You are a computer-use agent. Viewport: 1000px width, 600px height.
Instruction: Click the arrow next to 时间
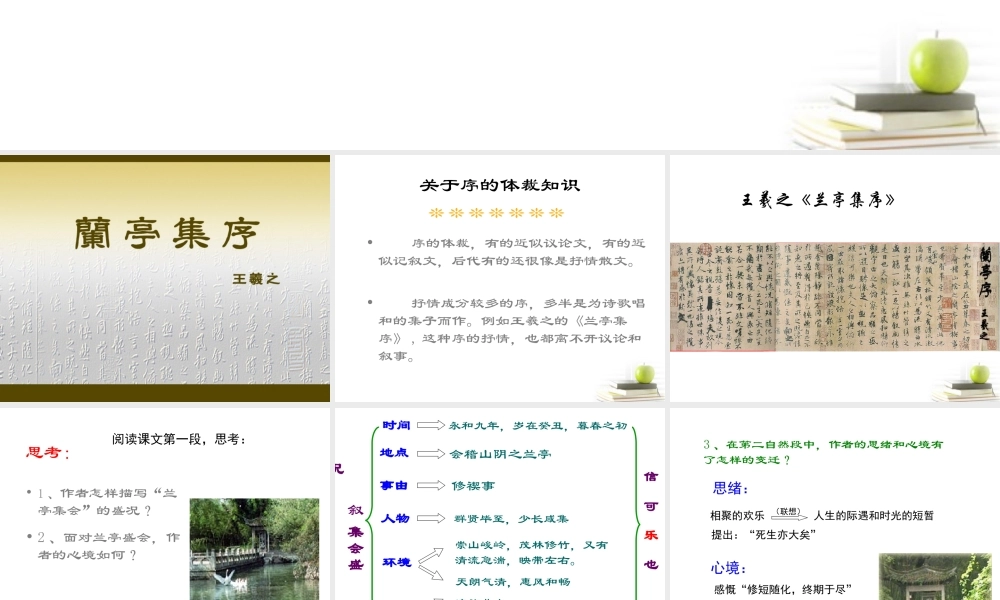[431, 425]
